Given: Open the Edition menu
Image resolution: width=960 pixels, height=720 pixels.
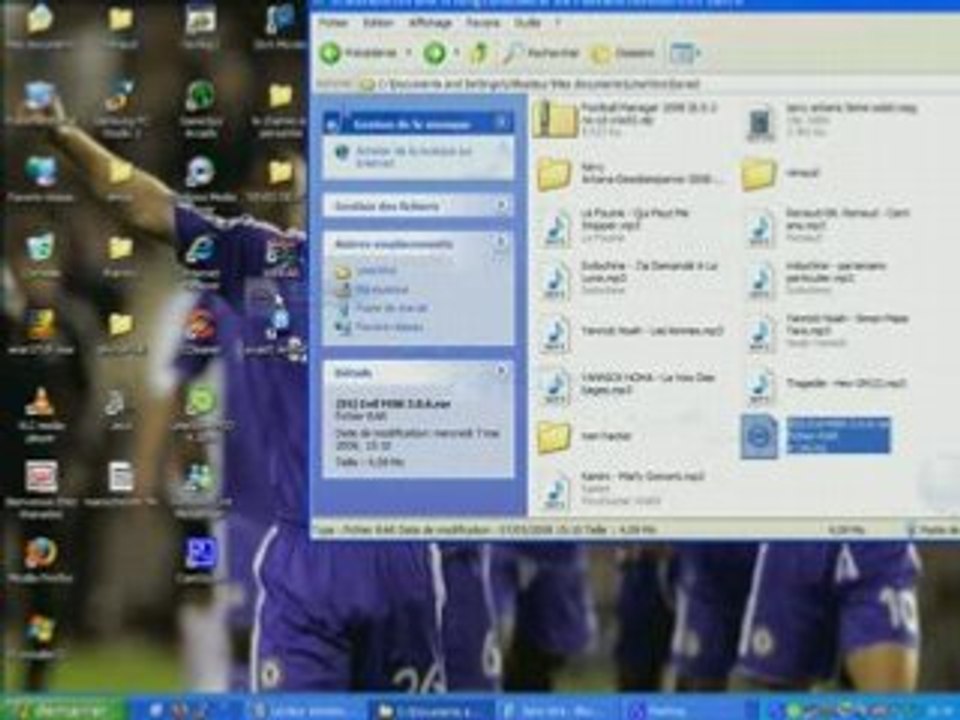Looking at the screenshot, I should 378,23.
